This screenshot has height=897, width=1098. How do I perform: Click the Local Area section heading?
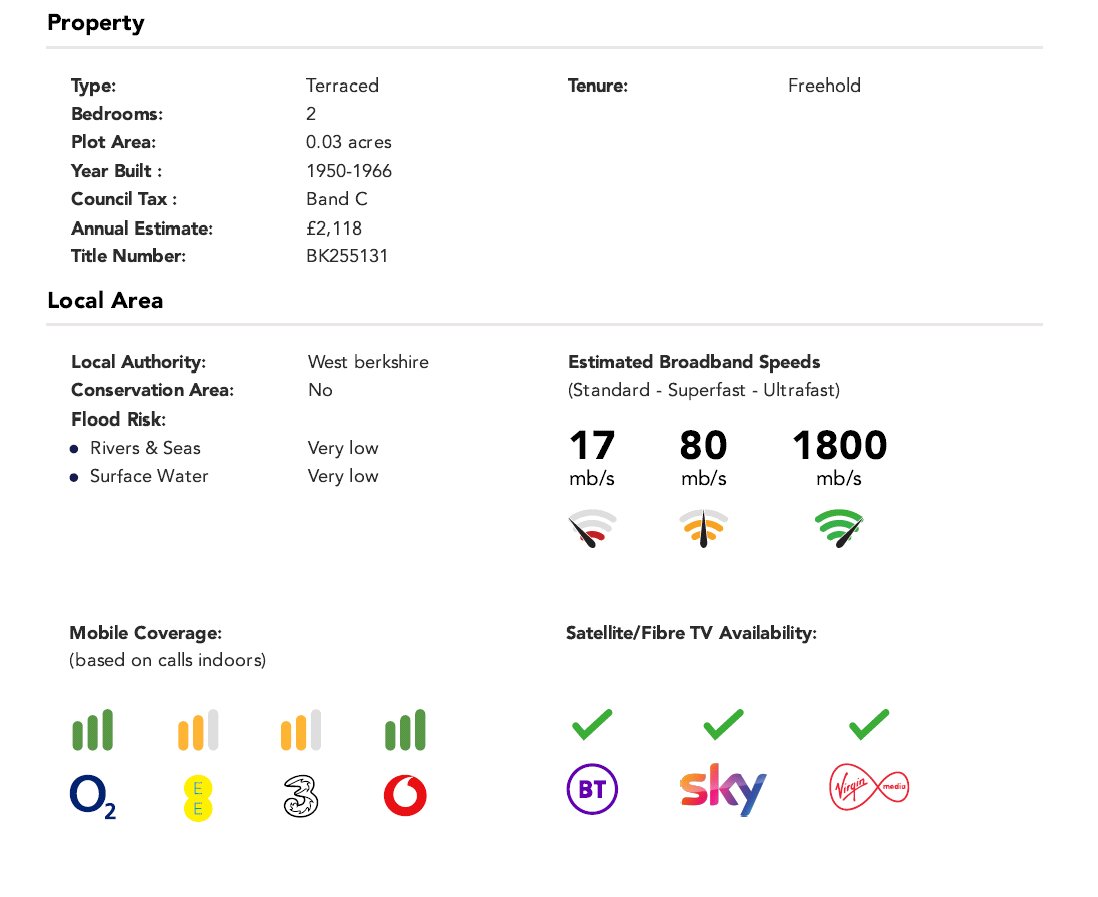click(x=105, y=300)
